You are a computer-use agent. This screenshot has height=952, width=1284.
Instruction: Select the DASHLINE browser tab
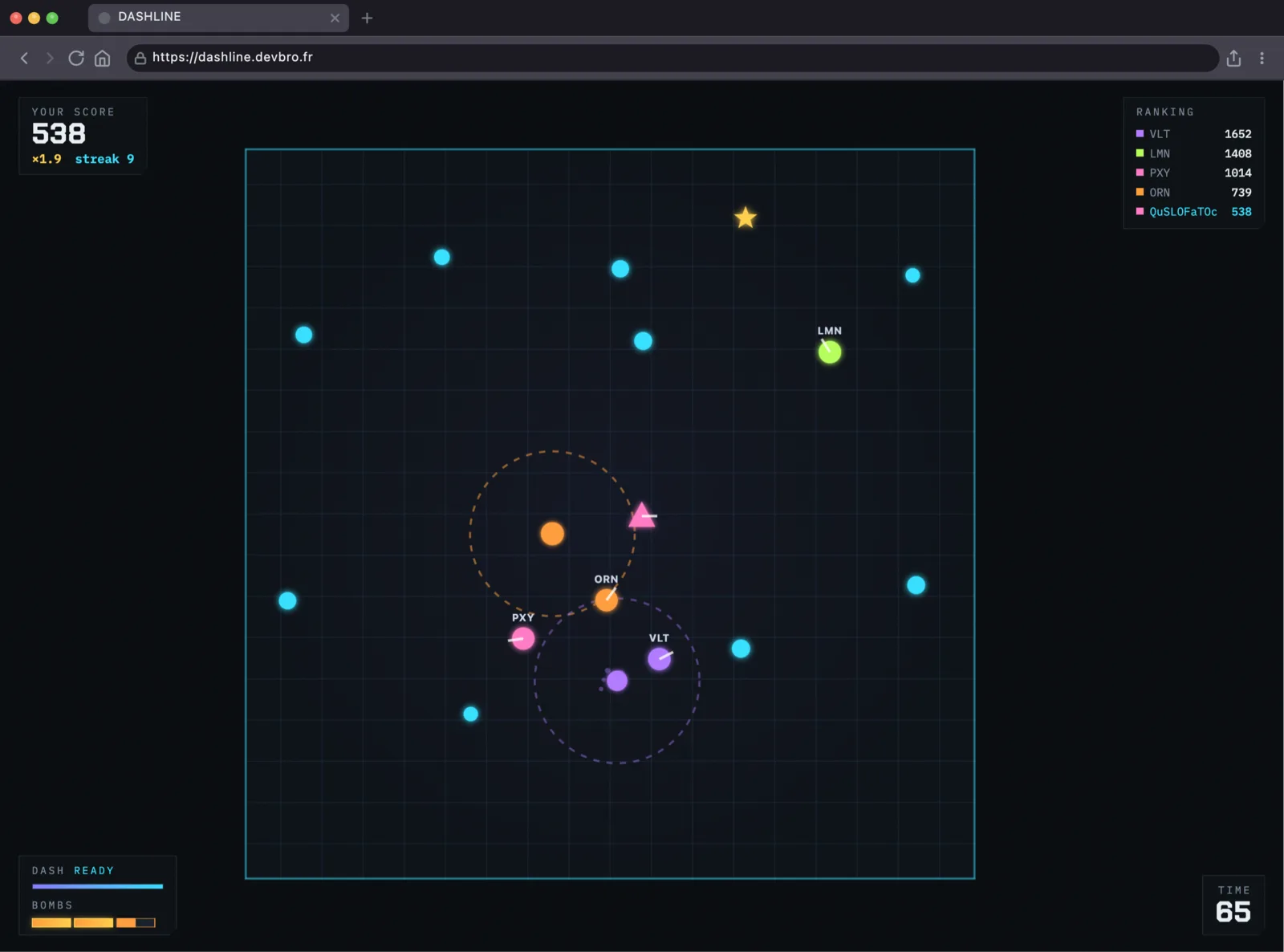coord(218,17)
